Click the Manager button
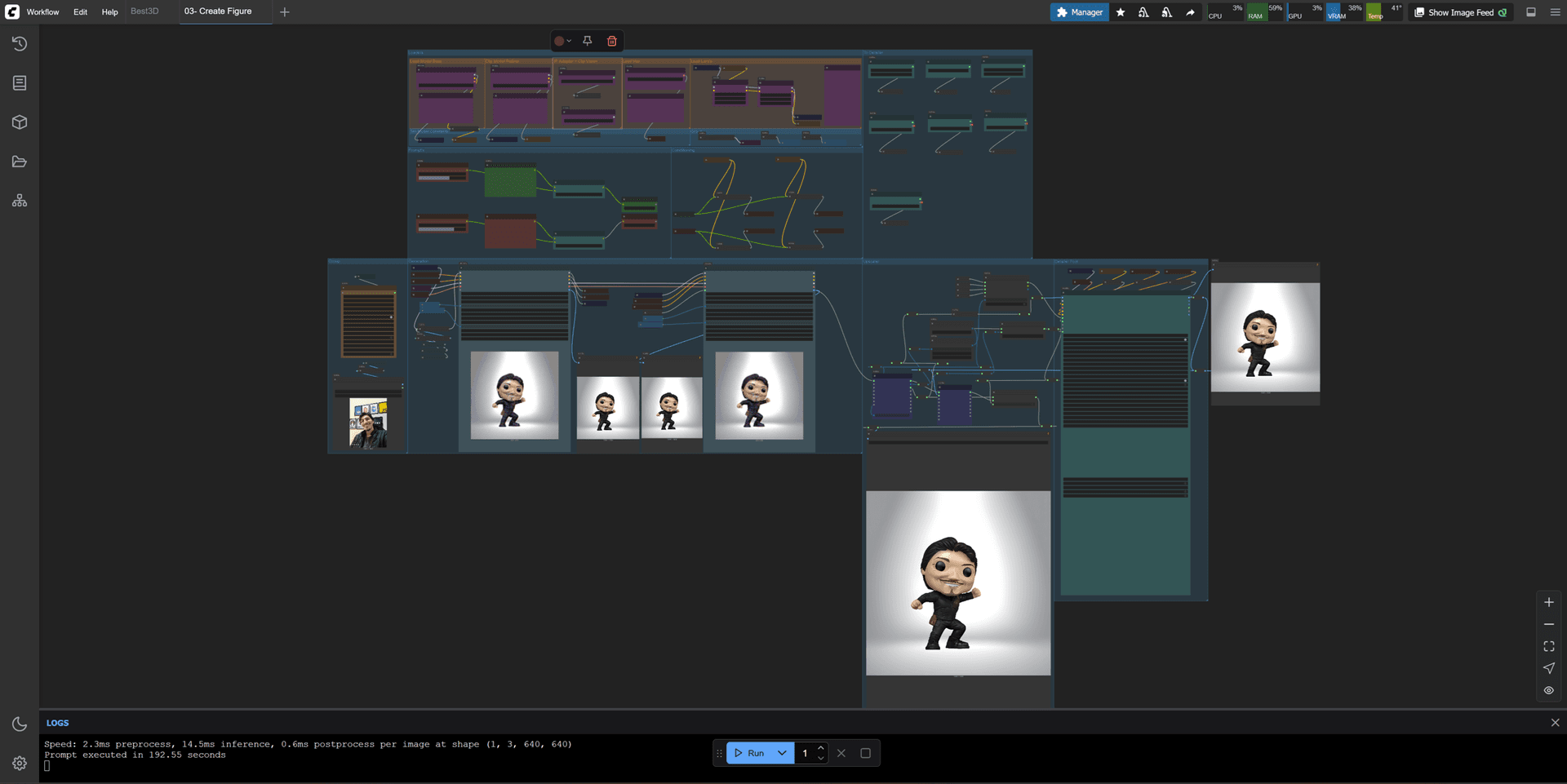The image size is (1567, 784). point(1079,12)
